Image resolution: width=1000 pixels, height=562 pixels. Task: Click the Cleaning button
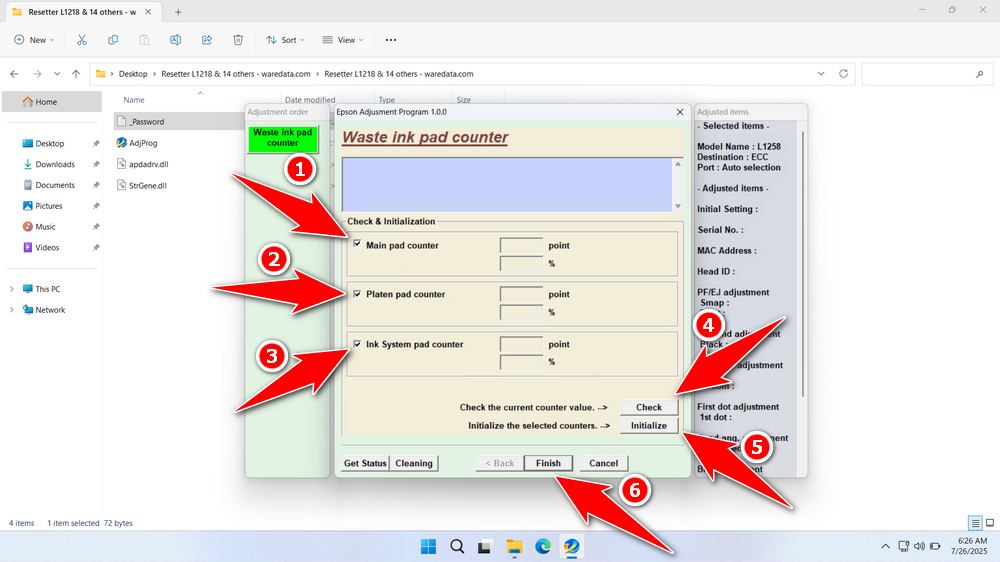(413, 463)
